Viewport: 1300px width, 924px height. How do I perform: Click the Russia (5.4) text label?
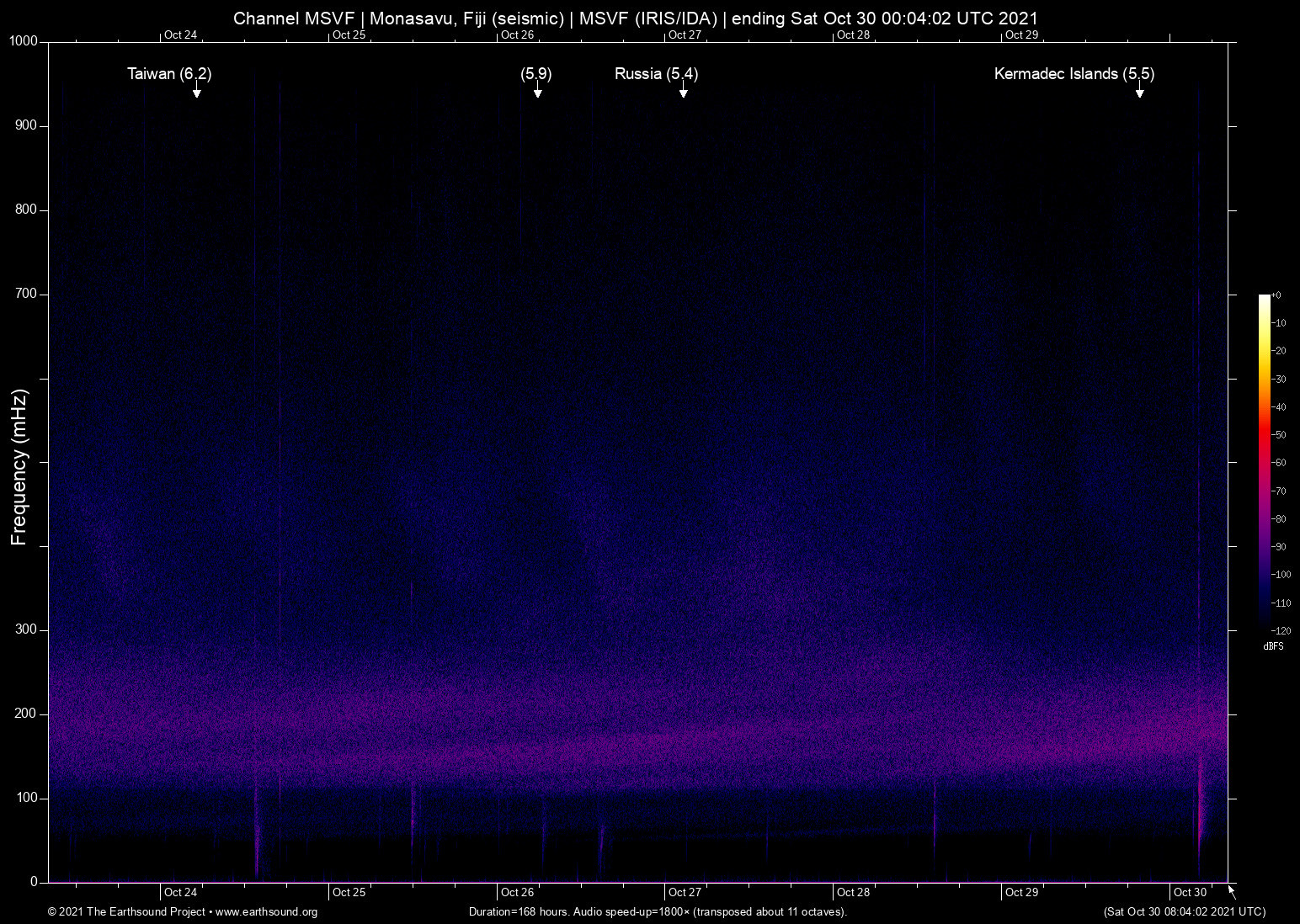tap(657, 74)
